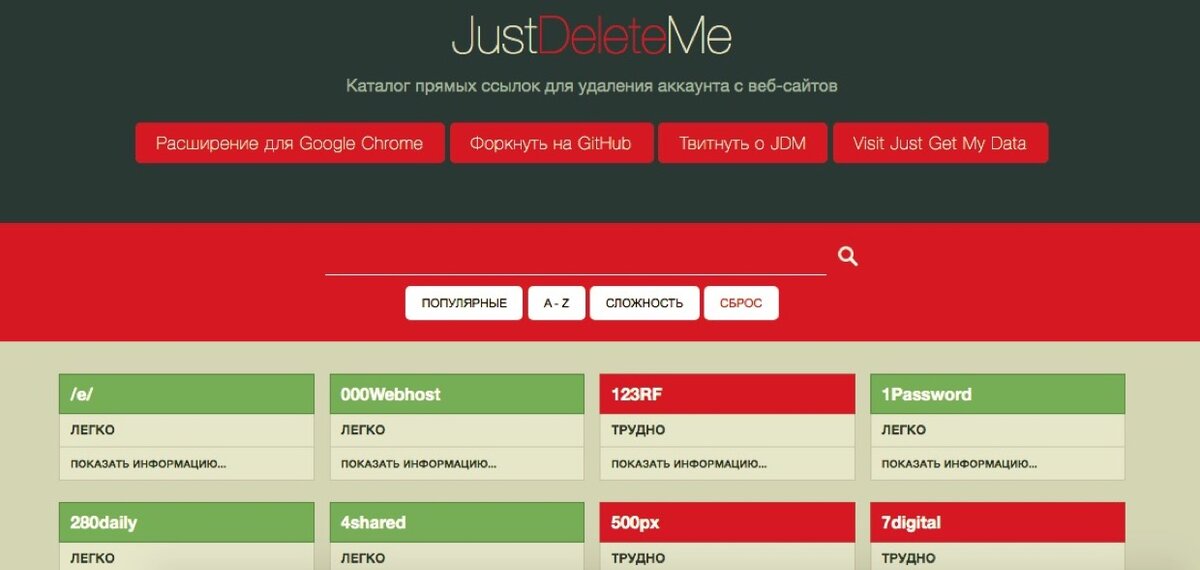Click the СБРОС reset button
Viewport: 1200px width, 570px height.
click(741, 303)
